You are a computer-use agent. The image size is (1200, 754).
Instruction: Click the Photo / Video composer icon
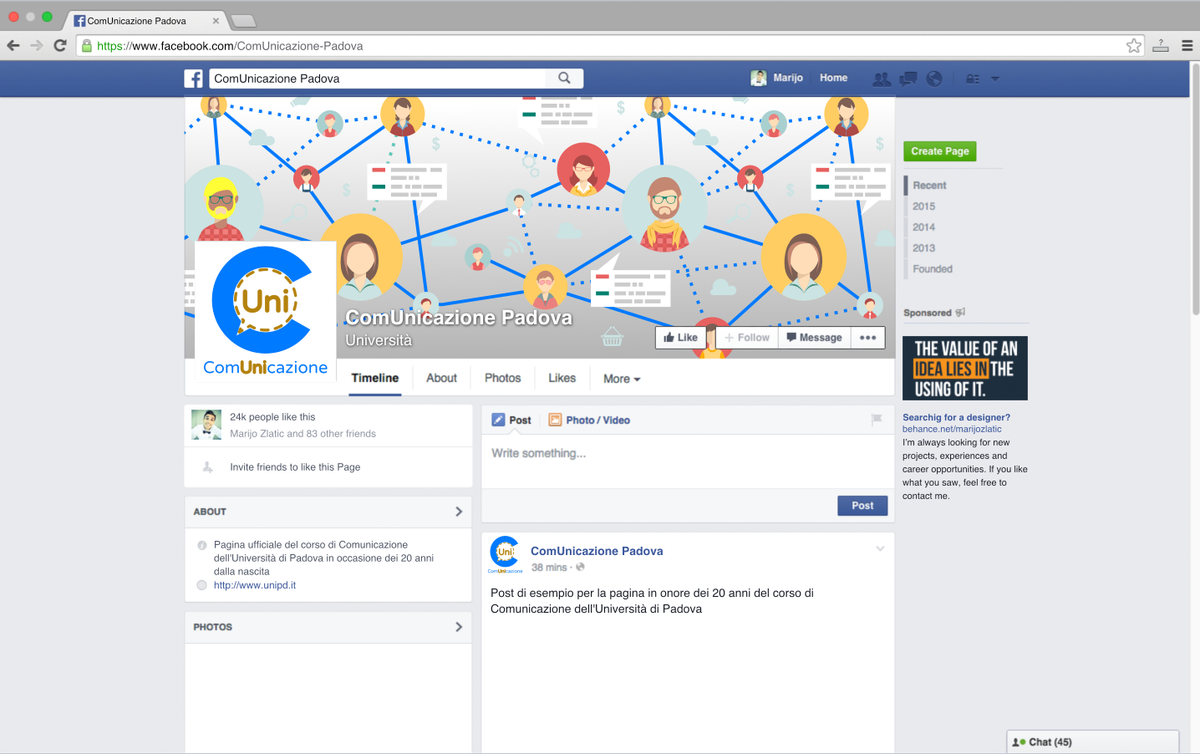pos(555,420)
